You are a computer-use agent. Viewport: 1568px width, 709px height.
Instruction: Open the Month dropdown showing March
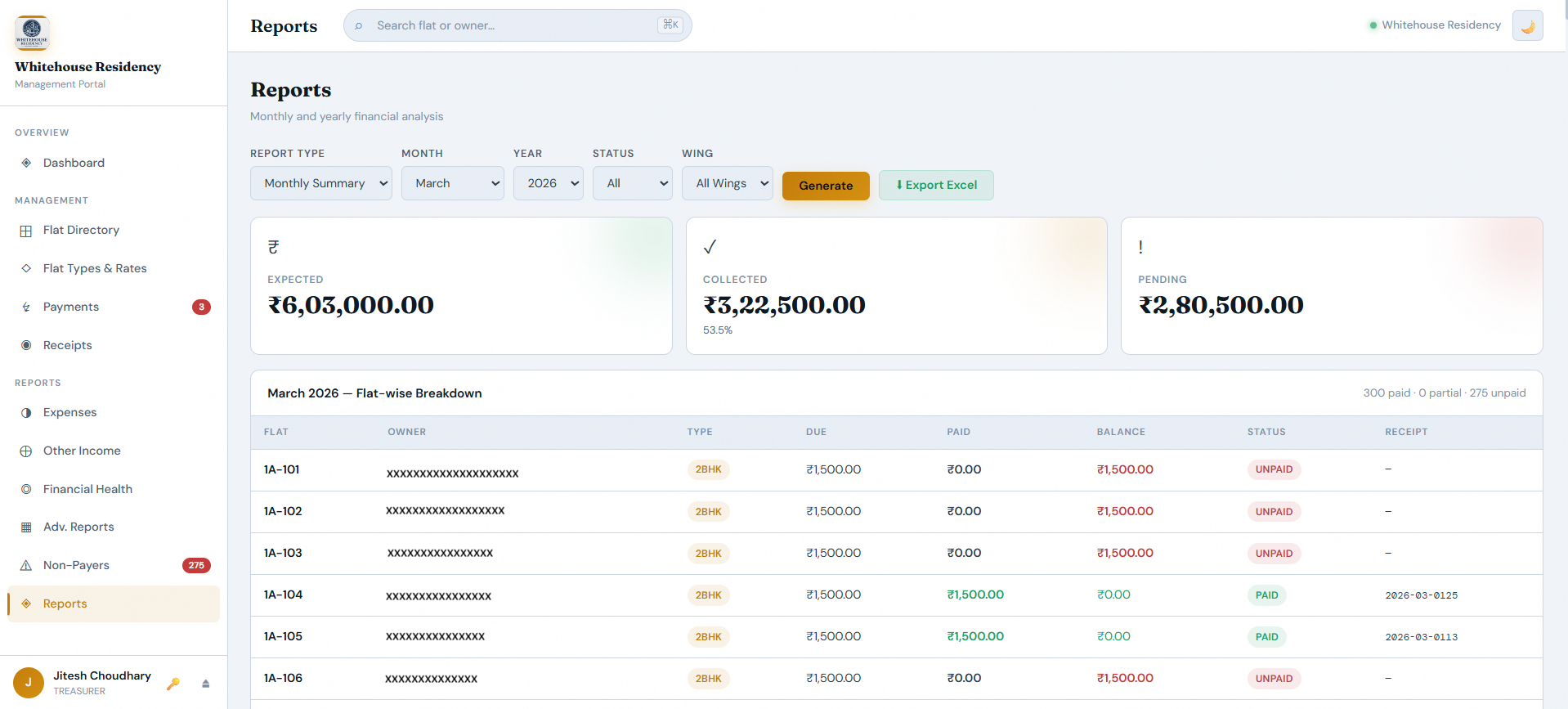452,183
